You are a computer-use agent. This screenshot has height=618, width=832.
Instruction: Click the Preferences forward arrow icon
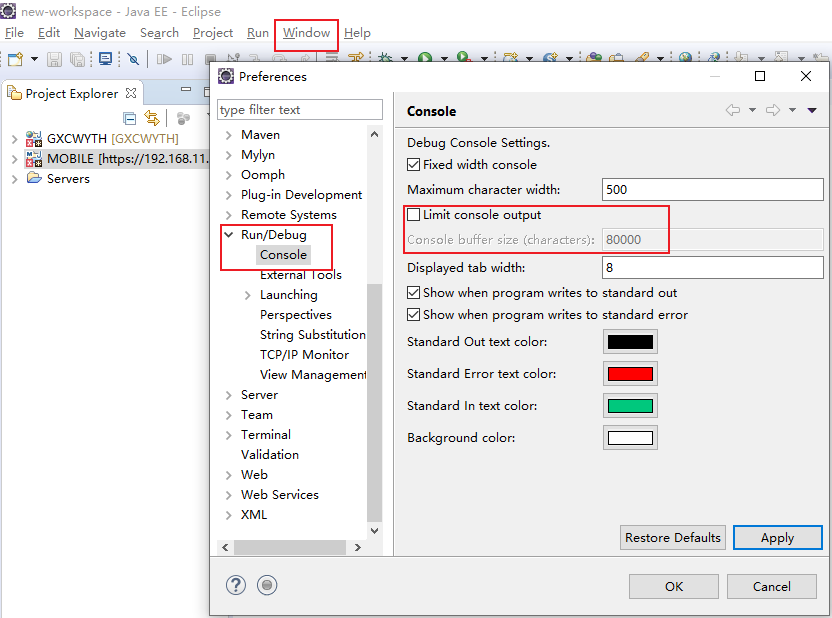click(x=773, y=110)
